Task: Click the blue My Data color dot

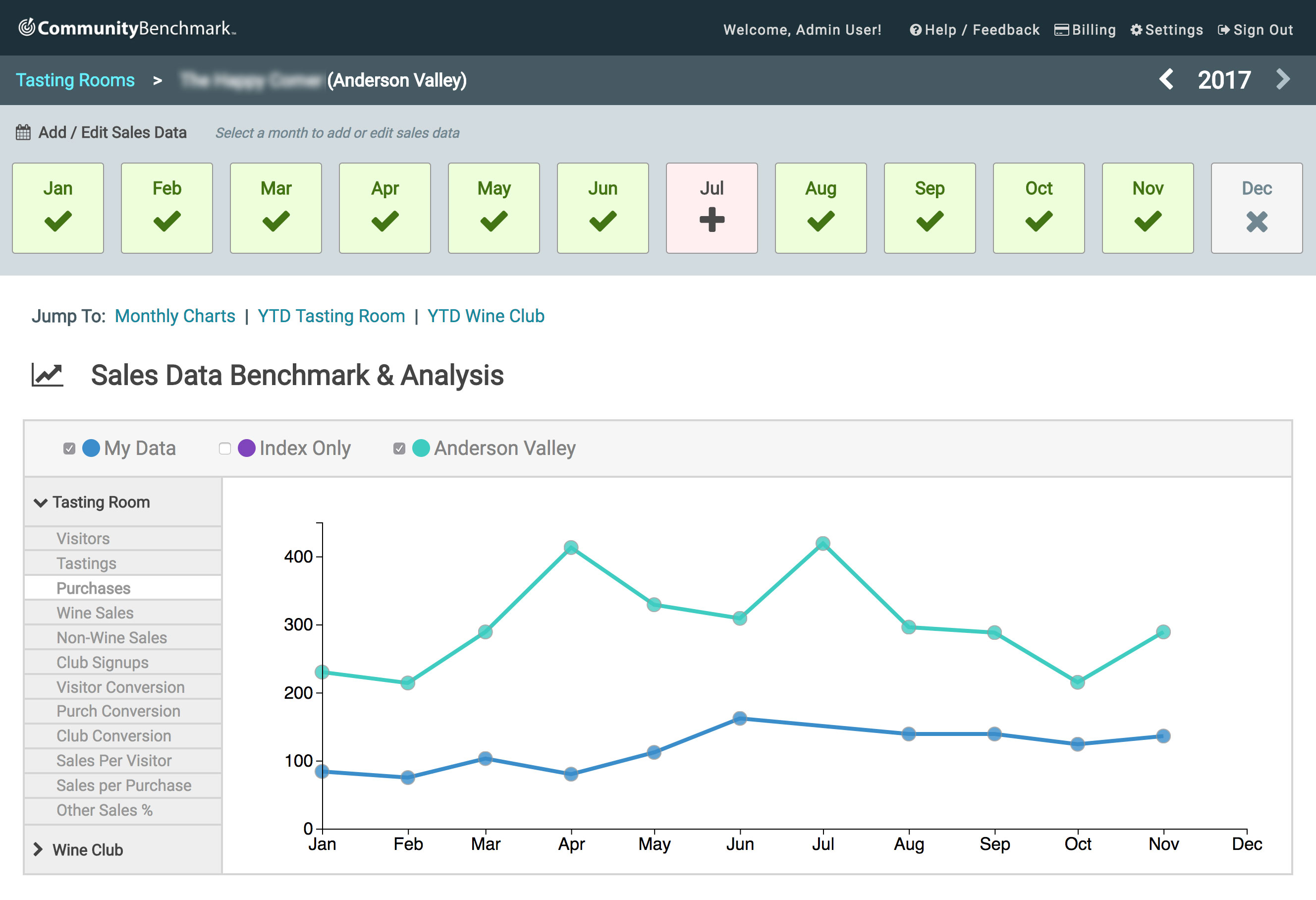Action: (x=91, y=448)
